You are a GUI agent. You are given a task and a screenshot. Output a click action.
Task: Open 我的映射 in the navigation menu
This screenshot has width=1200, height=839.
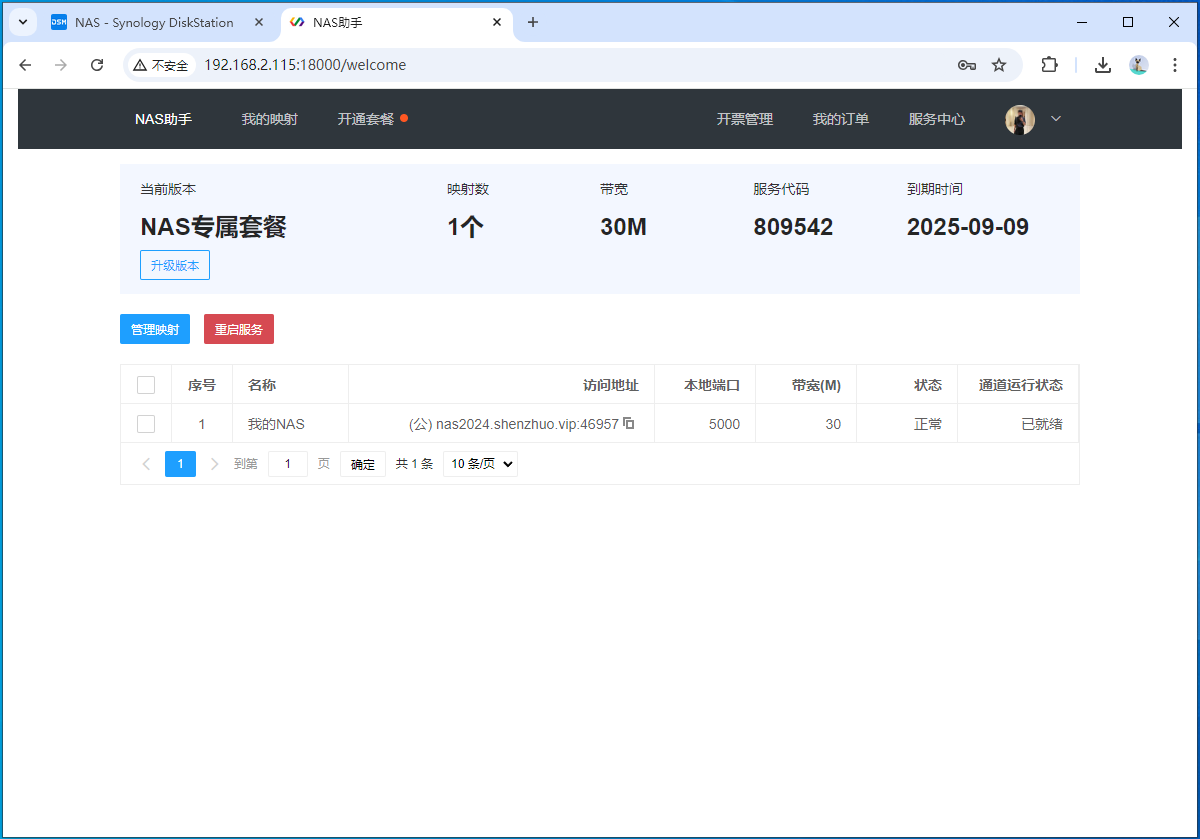269,119
